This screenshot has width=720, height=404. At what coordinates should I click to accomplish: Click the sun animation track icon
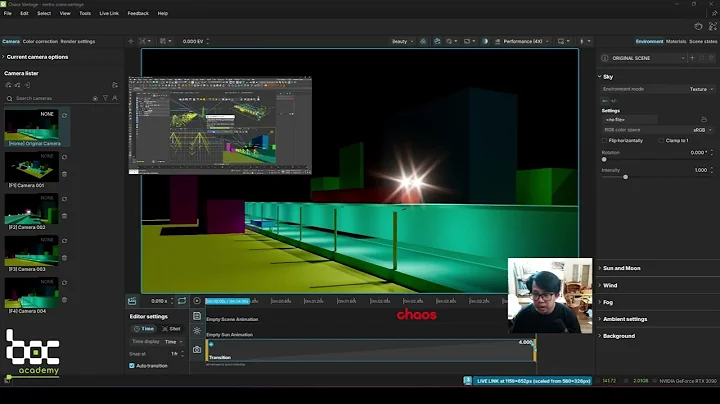[197, 331]
